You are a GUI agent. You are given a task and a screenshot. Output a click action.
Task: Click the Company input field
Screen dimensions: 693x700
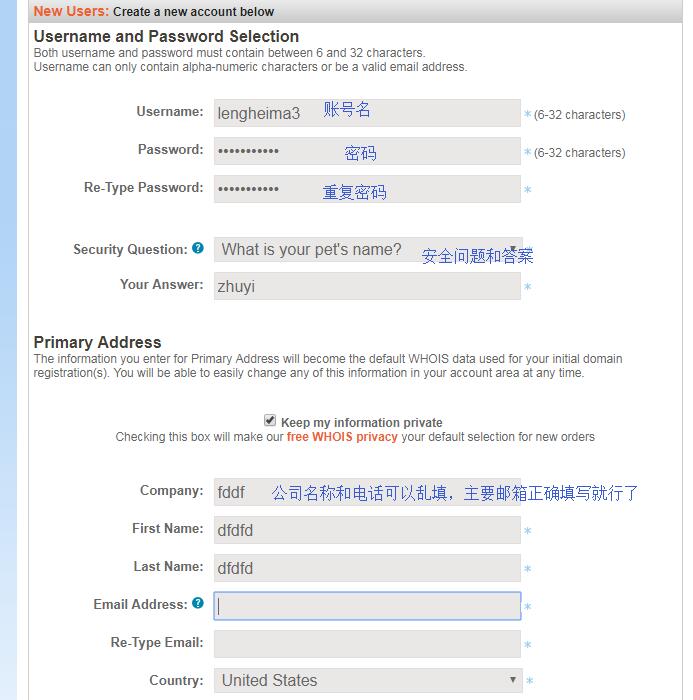click(367, 492)
